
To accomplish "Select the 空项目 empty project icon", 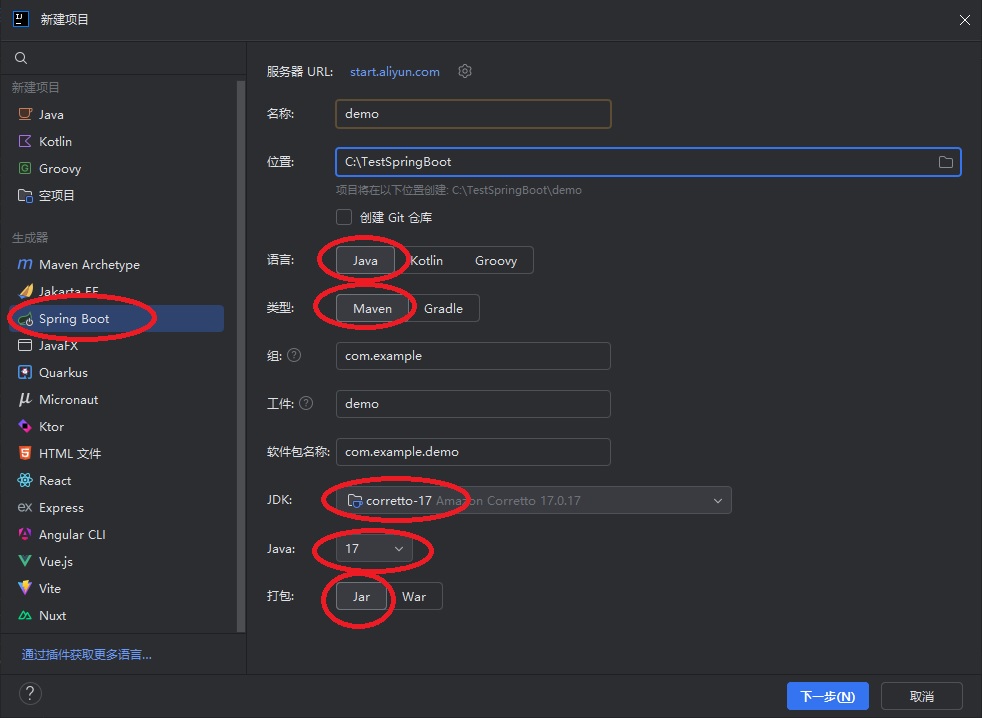I will pos(25,195).
